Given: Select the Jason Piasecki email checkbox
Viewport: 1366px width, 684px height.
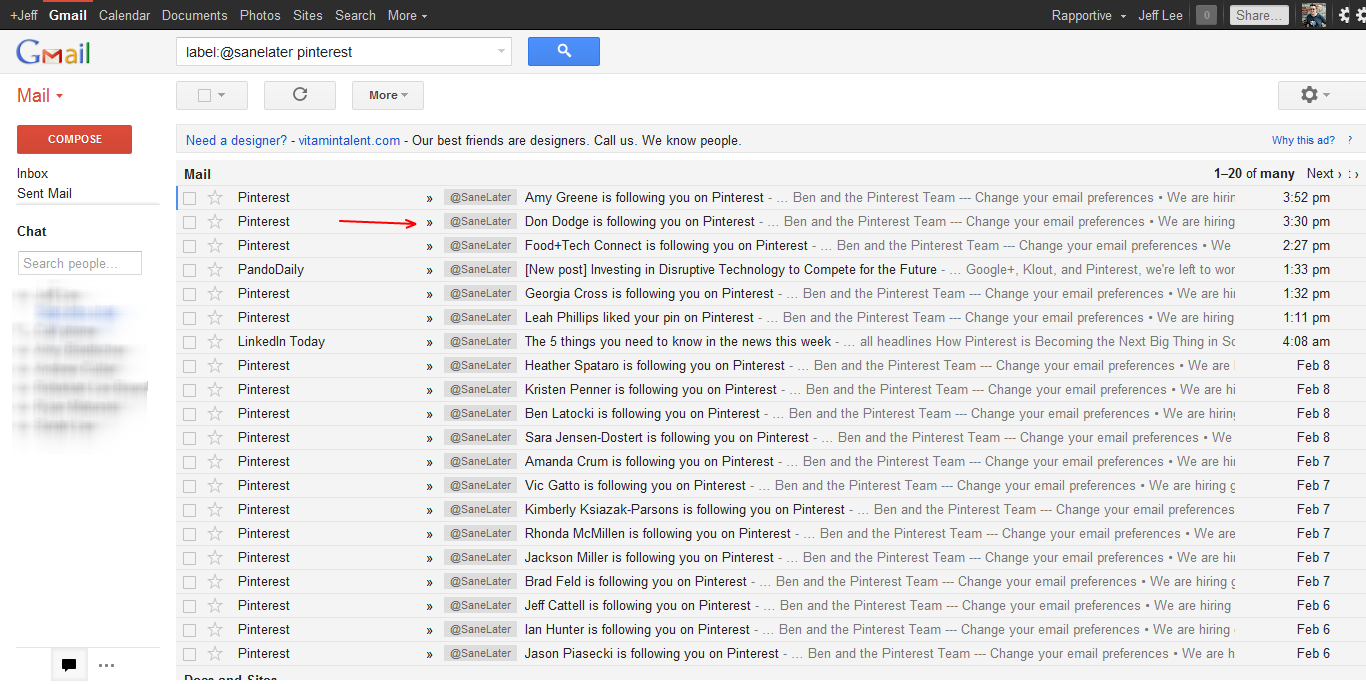Looking at the screenshot, I should point(190,654).
